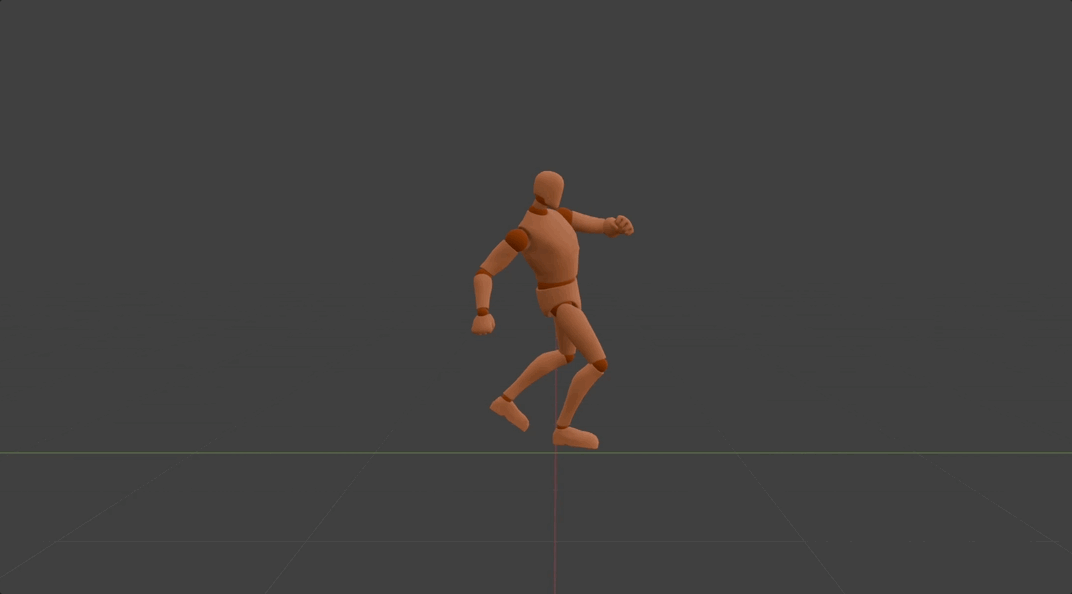The image size is (1072, 594).
Task: Click the lowered fist hanging at hip level
Action: pyautogui.click(x=483, y=323)
